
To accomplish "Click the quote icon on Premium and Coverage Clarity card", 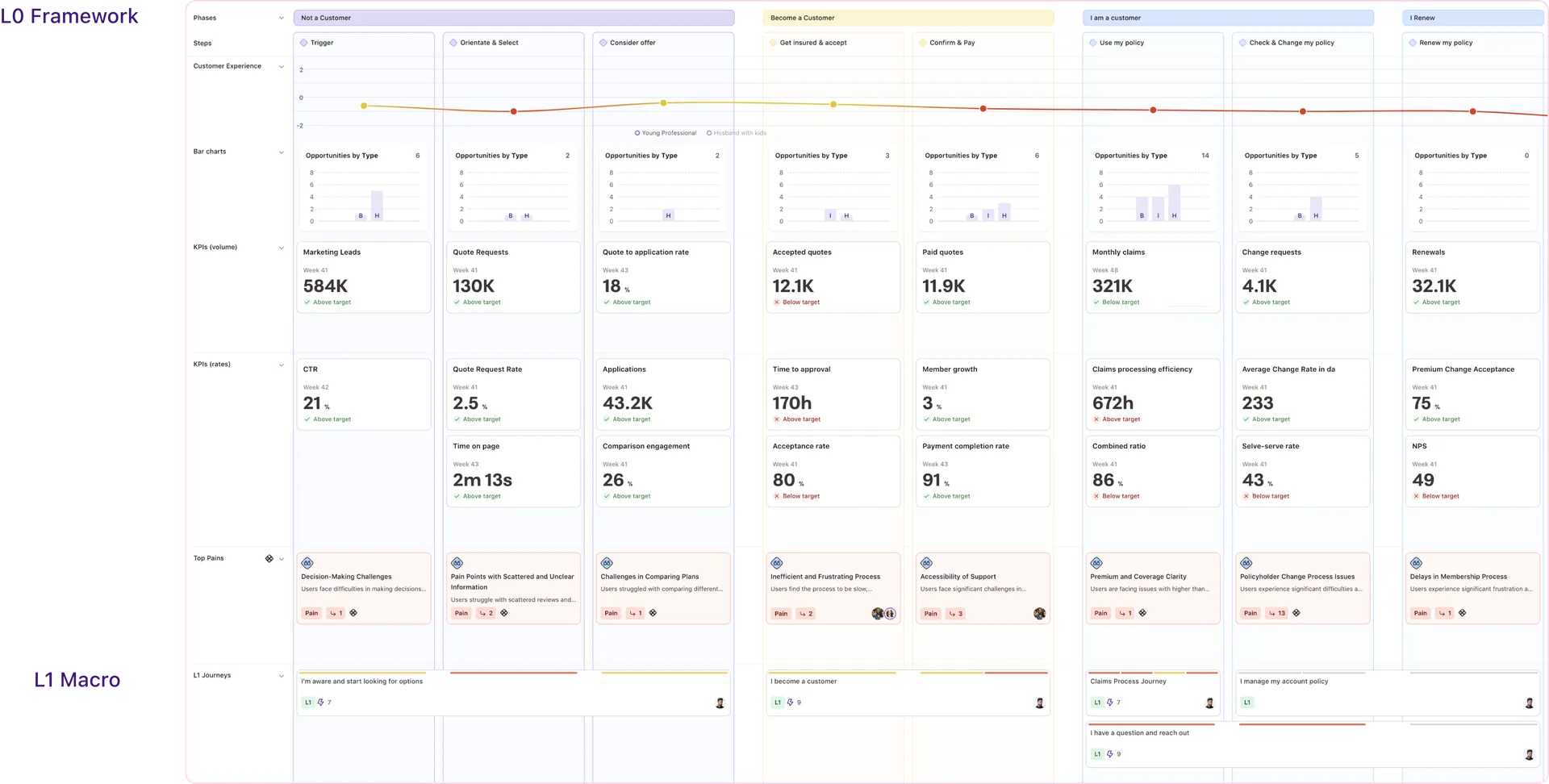I will [x=1096, y=563].
